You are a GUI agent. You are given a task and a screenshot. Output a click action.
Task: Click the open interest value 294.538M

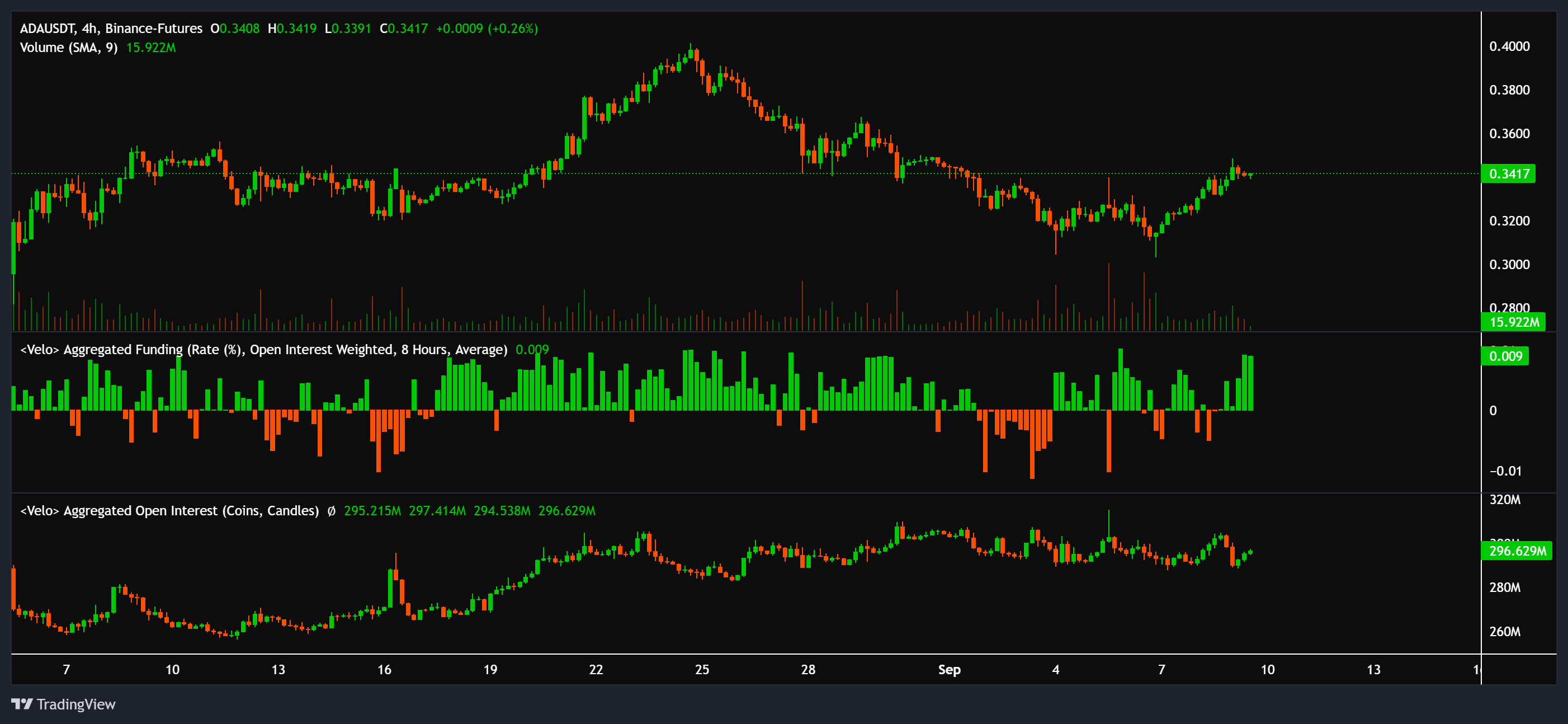(x=502, y=511)
